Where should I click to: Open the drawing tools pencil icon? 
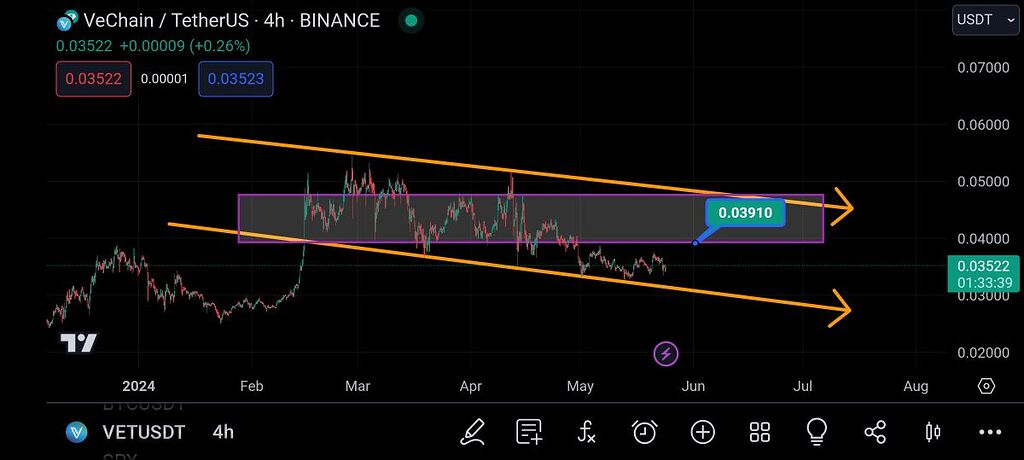pyautogui.click(x=473, y=432)
